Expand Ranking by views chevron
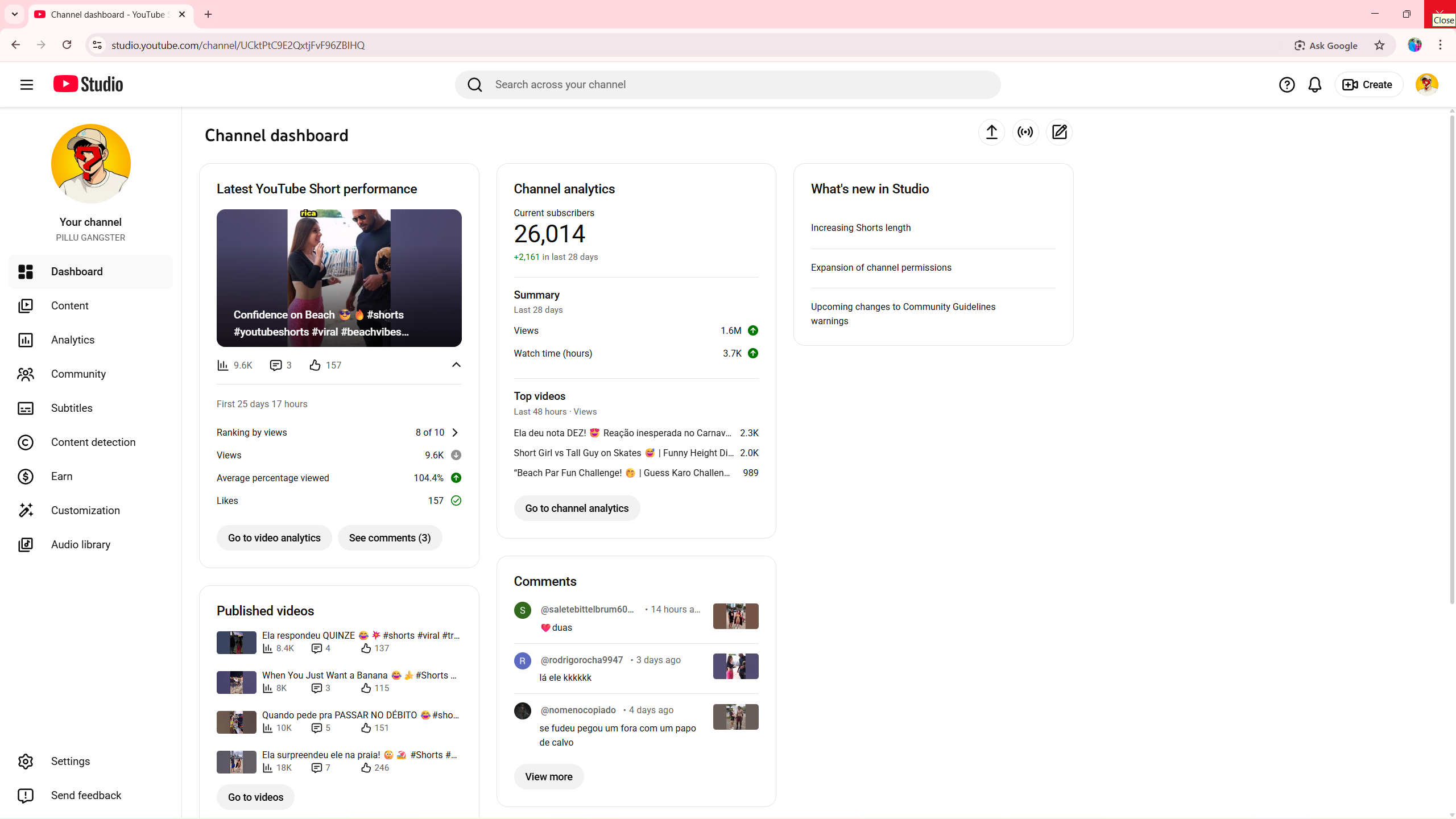The height and width of the screenshot is (819, 1456). pyautogui.click(x=455, y=432)
